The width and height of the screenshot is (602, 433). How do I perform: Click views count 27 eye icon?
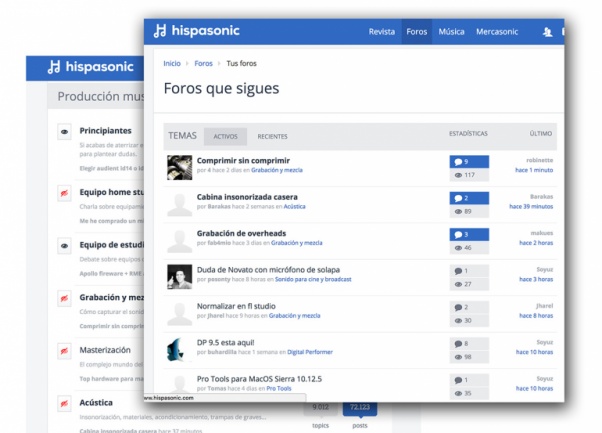tap(458, 284)
